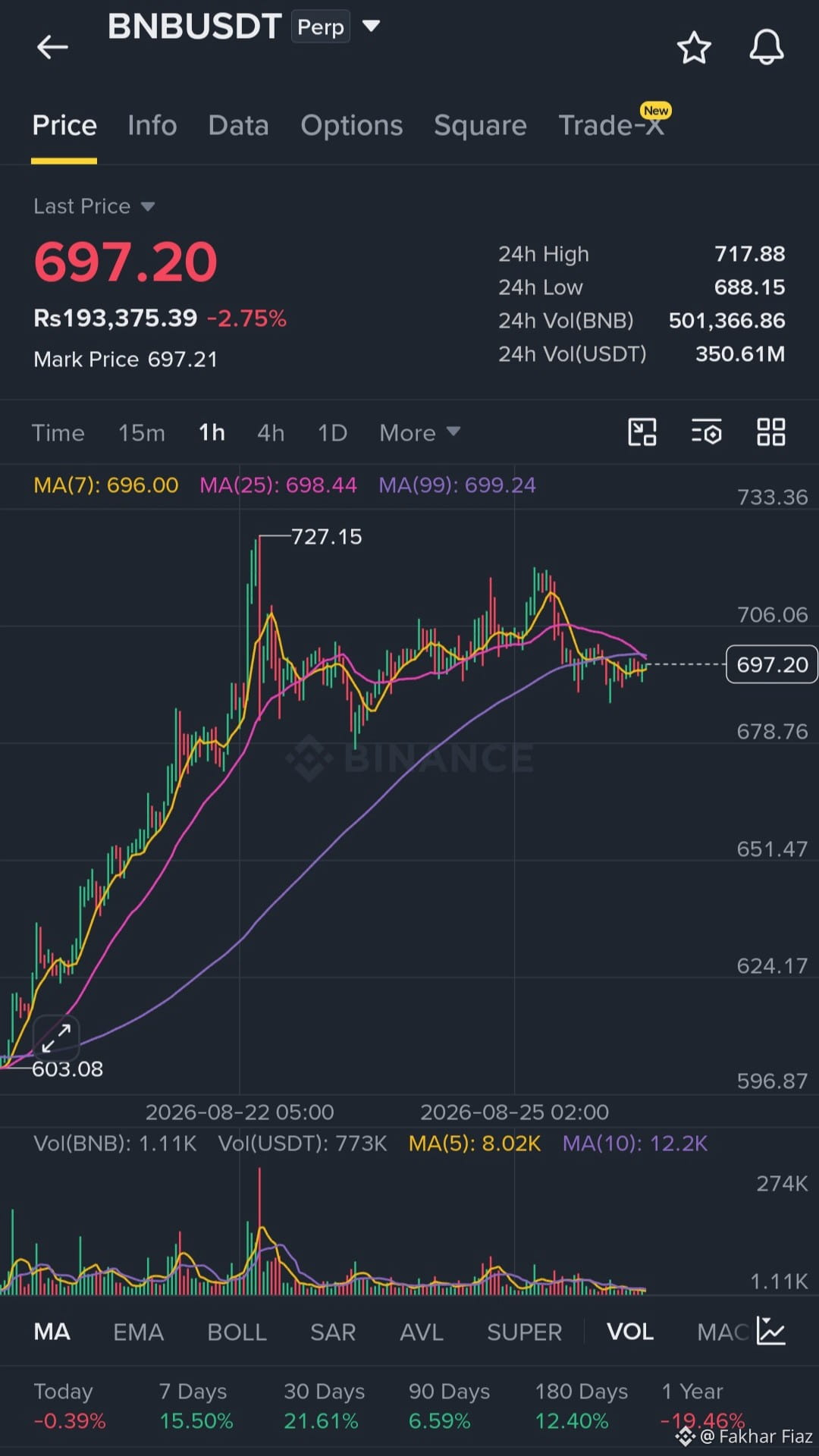Screen dimensions: 819x1456
Task: Toggle the EMA overlay indicator
Action: point(138,1332)
